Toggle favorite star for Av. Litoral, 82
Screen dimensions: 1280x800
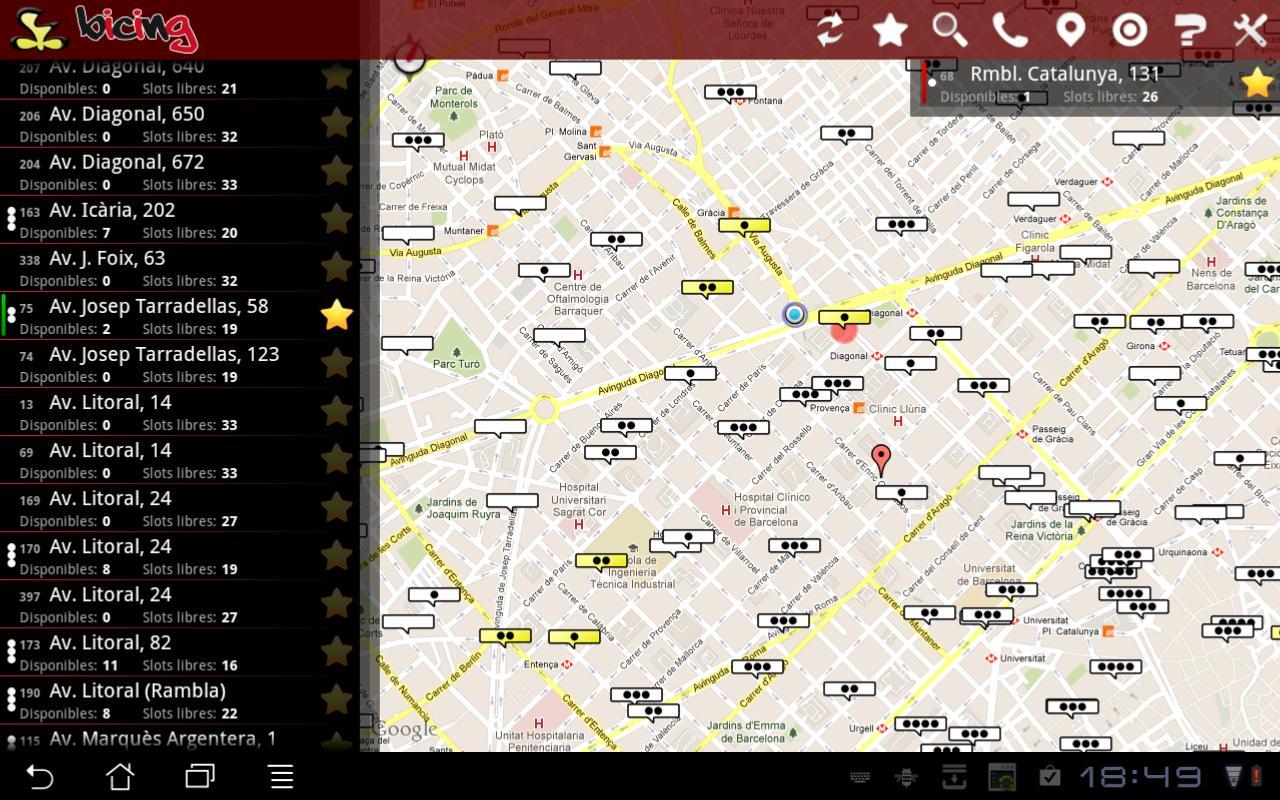pyautogui.click(x=337, y=651)
